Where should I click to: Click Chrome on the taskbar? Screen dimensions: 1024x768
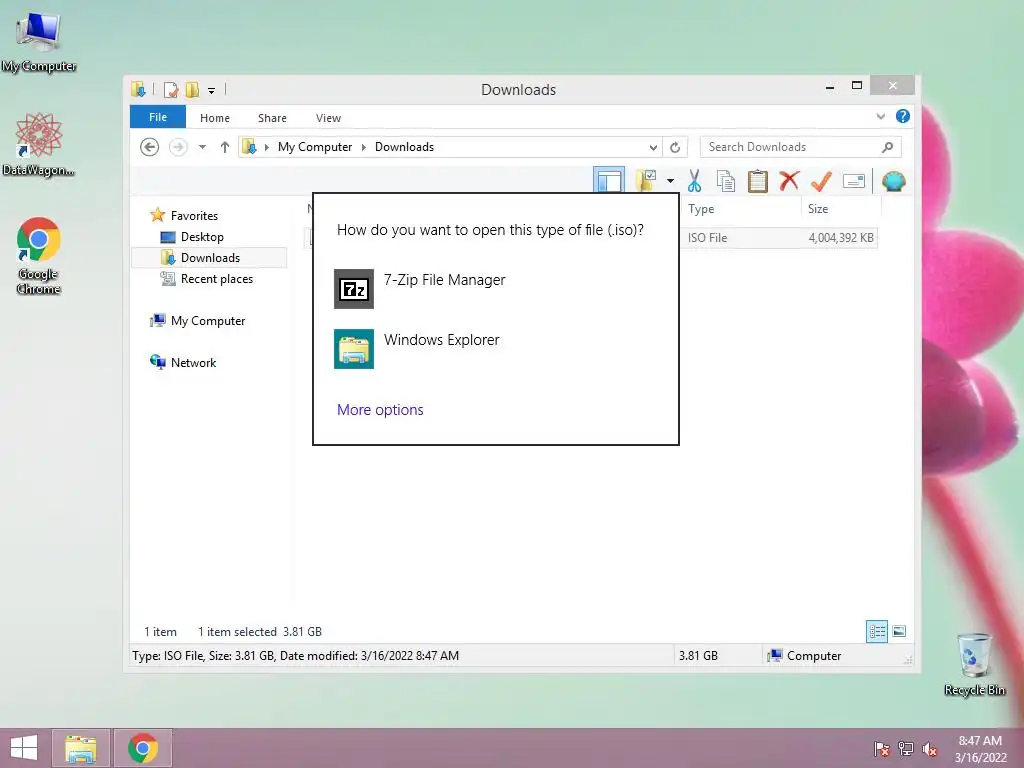(143, 748)
